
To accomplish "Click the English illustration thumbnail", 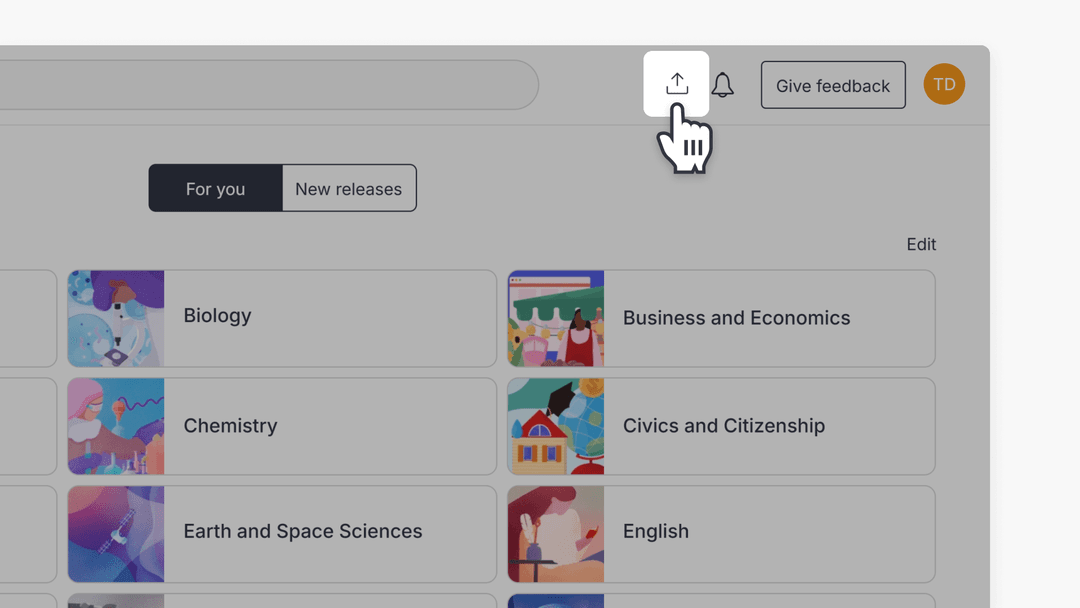I will [556, 533].
